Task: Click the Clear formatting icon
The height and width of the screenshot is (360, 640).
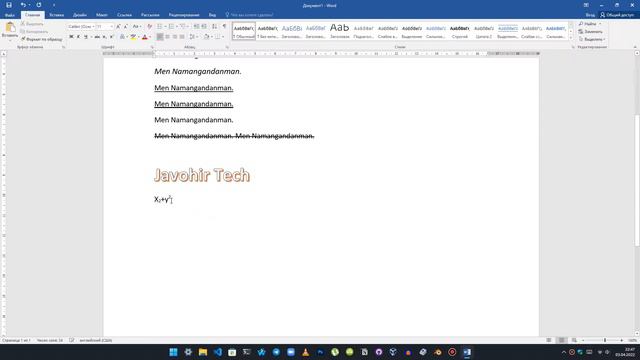Action: [149, 27]
